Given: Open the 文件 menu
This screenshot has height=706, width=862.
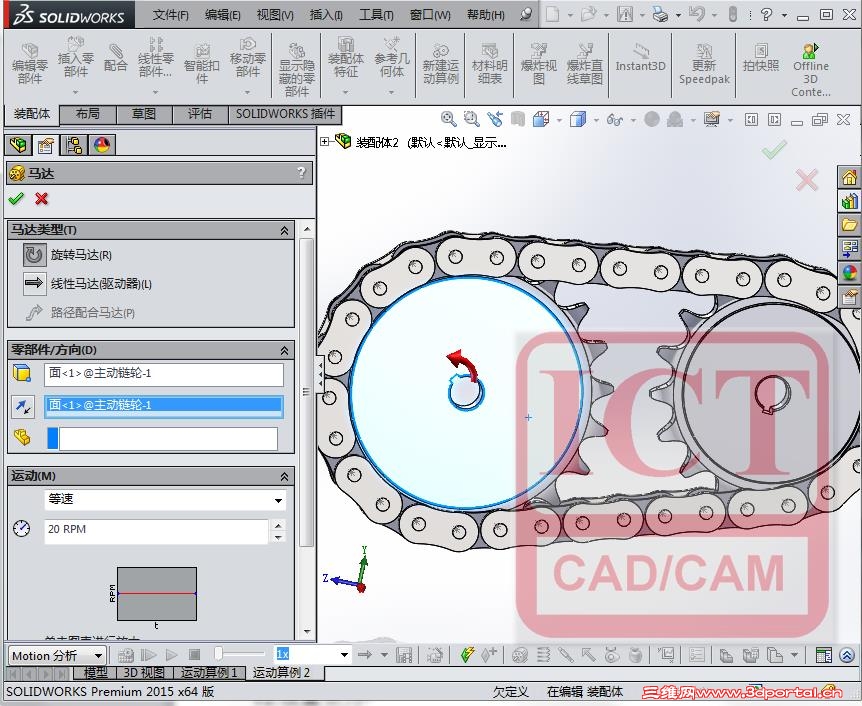Looking at the screenshot, I should coord(170,15).
